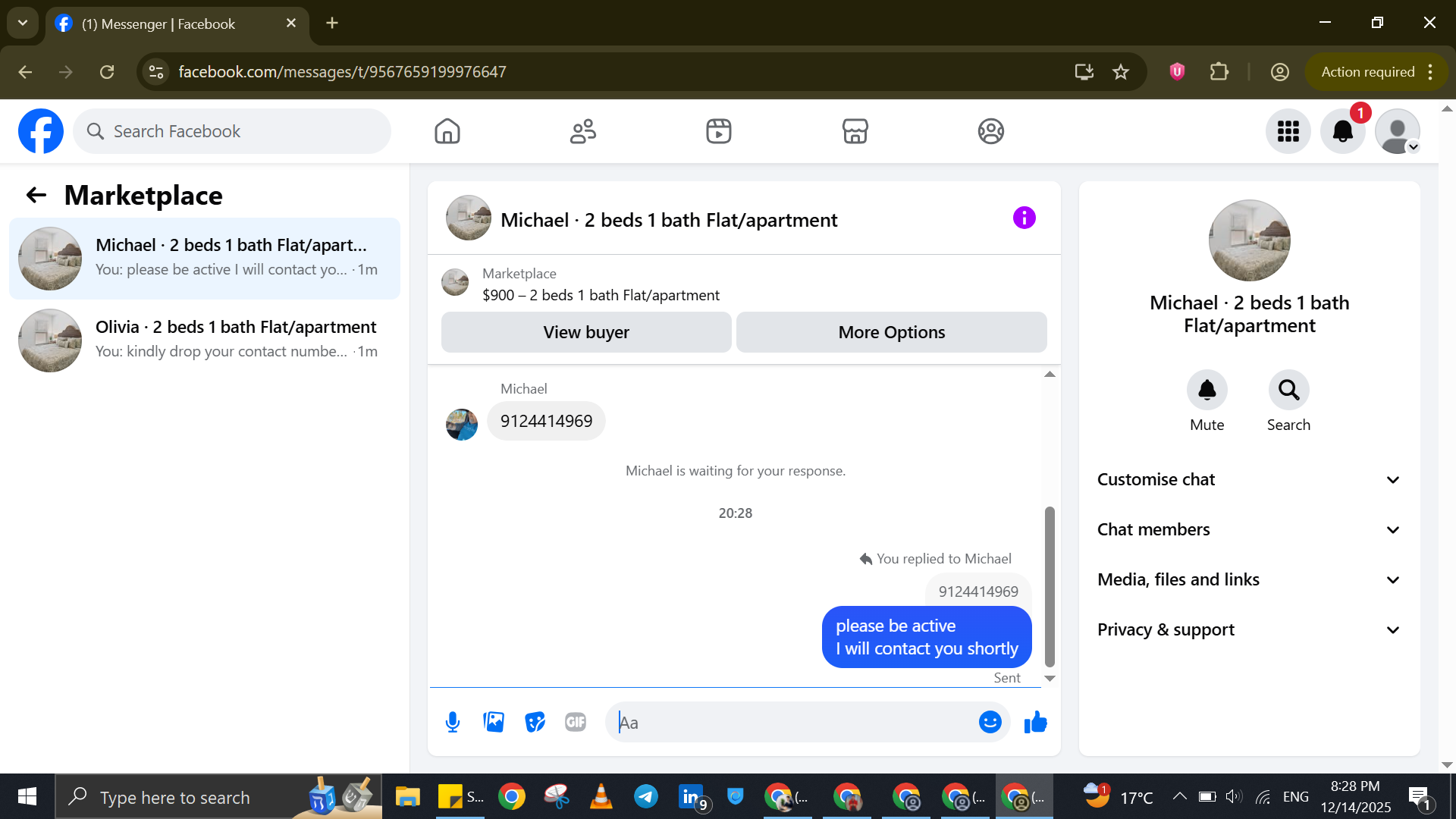This screenshot has width=1456, height=819.
Task: Attach a photo using the image icon
Action: coord(494,722)
